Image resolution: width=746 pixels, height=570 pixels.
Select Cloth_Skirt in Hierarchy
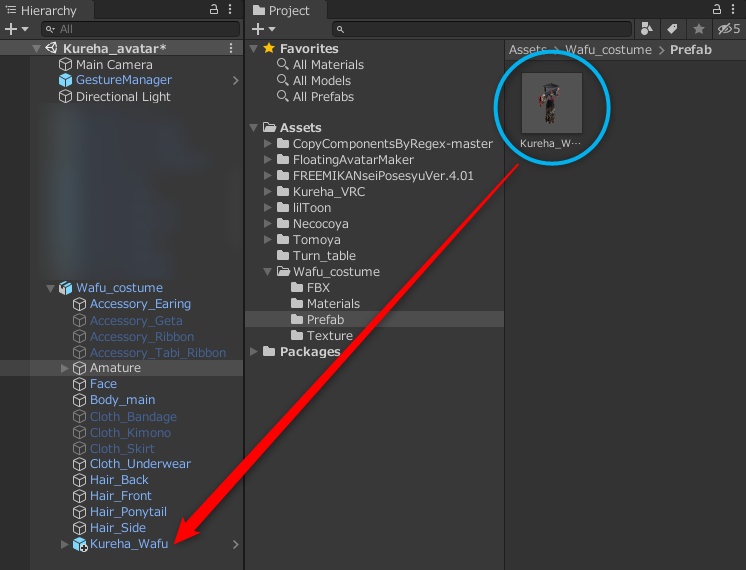point(122,448)
